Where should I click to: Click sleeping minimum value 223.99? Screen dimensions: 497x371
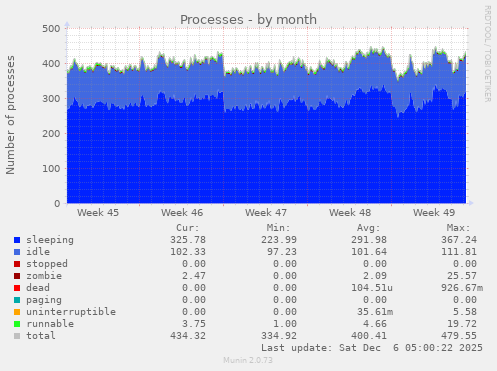point(279,240)
